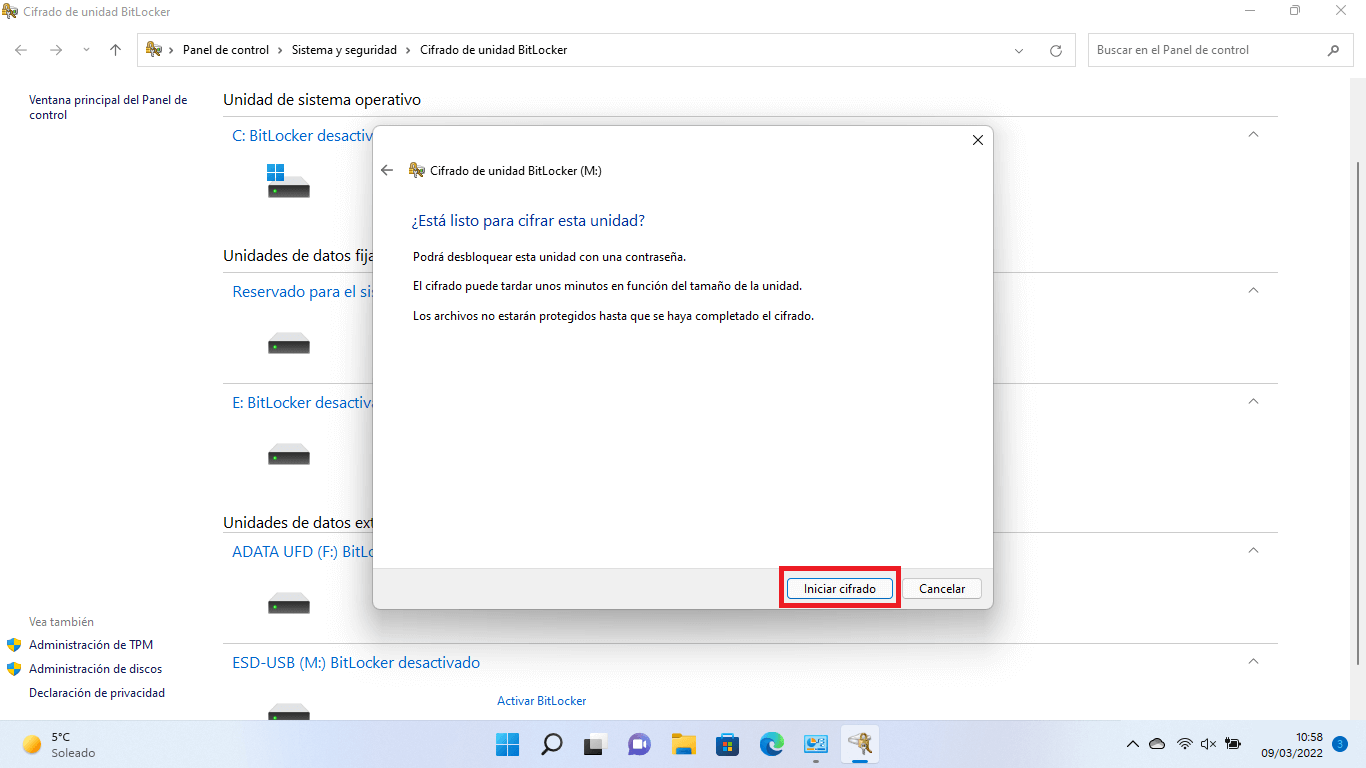Navigate forward in the Control Panel window

pos(56,50)
